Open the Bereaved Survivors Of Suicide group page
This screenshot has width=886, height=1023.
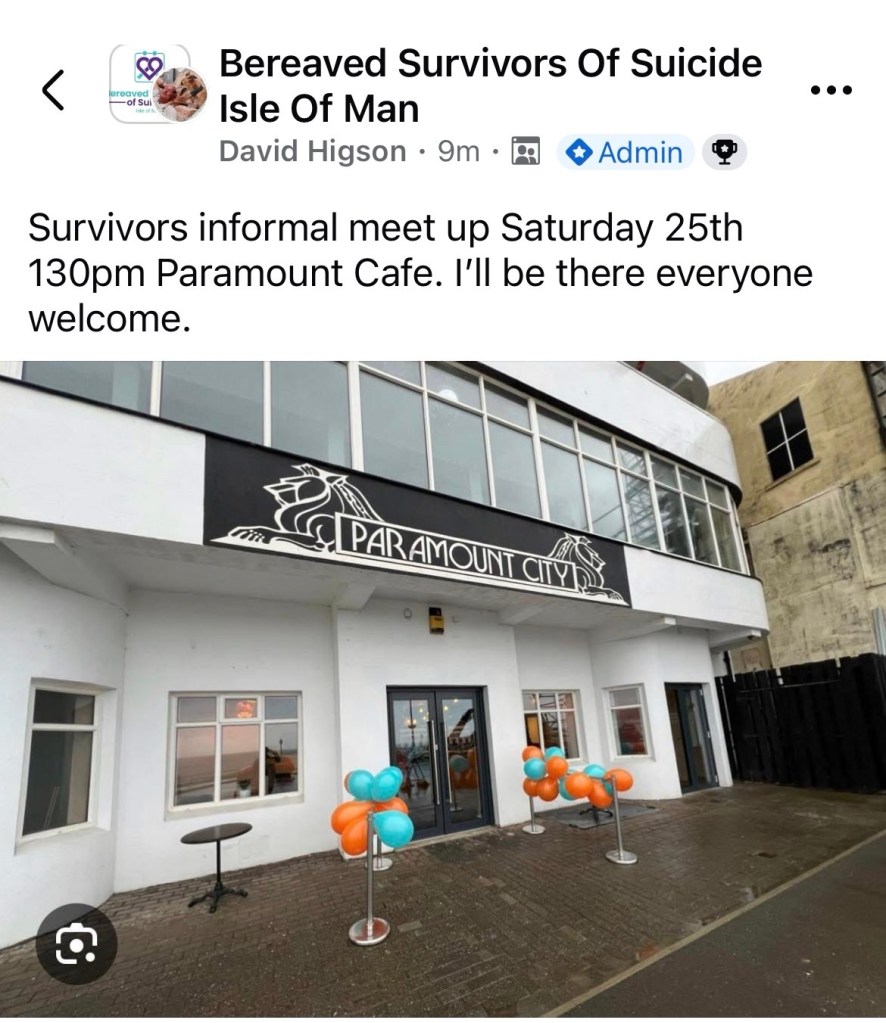click(x=491, y=63)
